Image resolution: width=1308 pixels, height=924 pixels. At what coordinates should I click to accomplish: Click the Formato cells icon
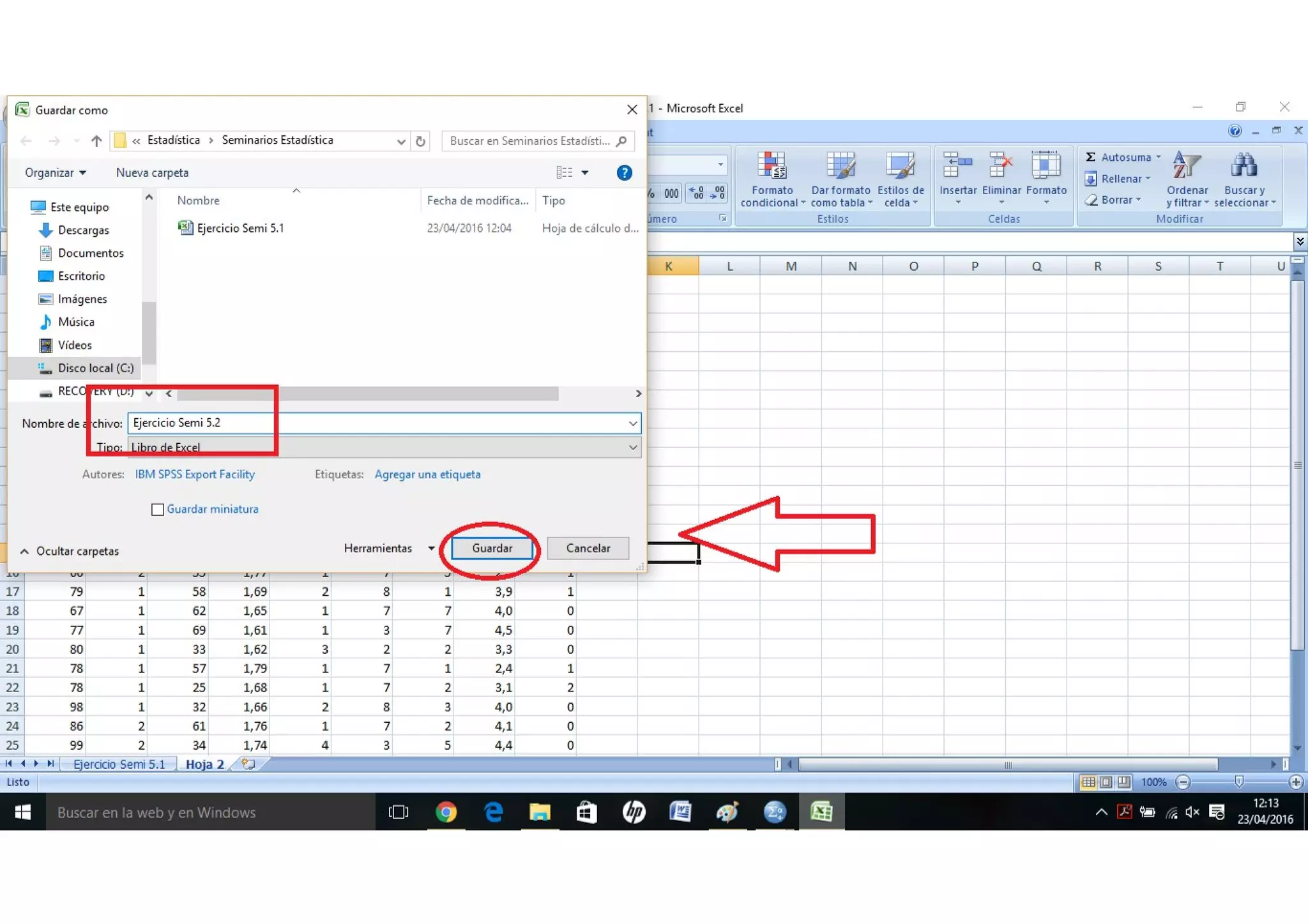[1046, 164]
